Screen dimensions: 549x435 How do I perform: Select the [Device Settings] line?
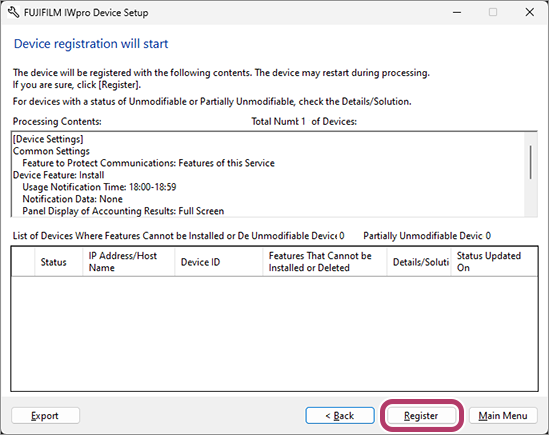pos(48,139)
